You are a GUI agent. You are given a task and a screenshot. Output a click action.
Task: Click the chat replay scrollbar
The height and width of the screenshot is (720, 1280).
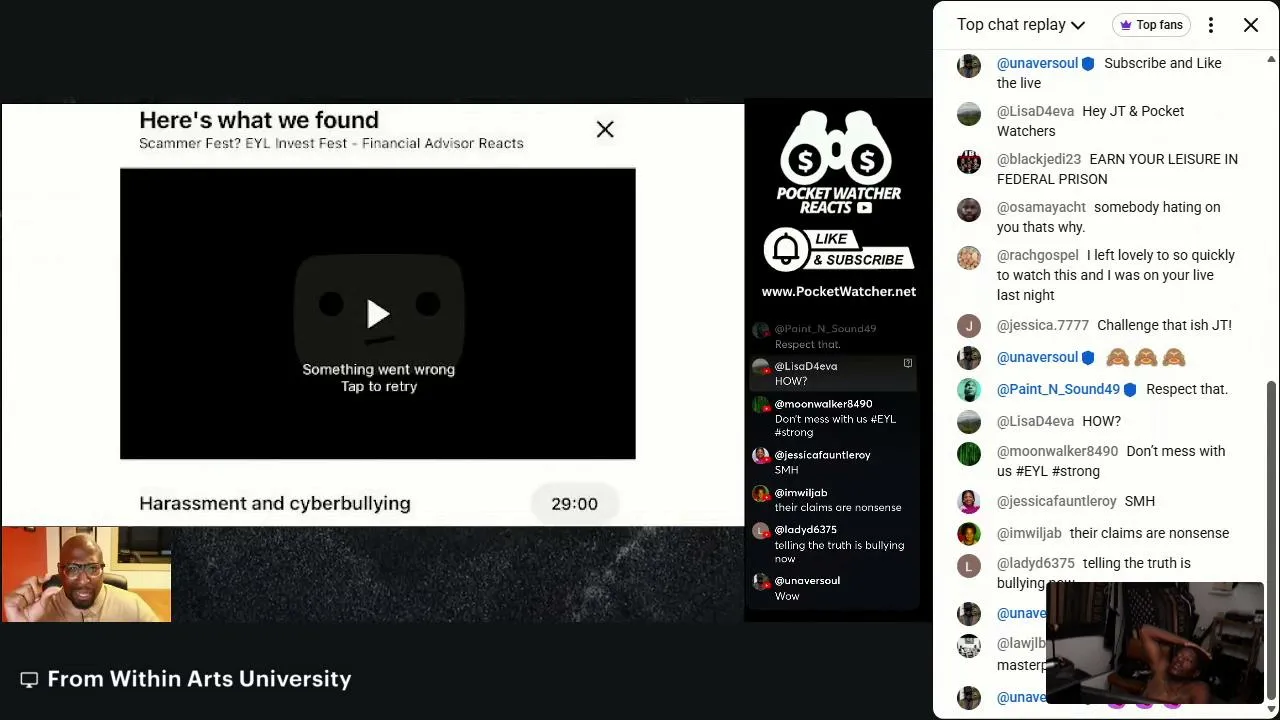coord(1271,540)
